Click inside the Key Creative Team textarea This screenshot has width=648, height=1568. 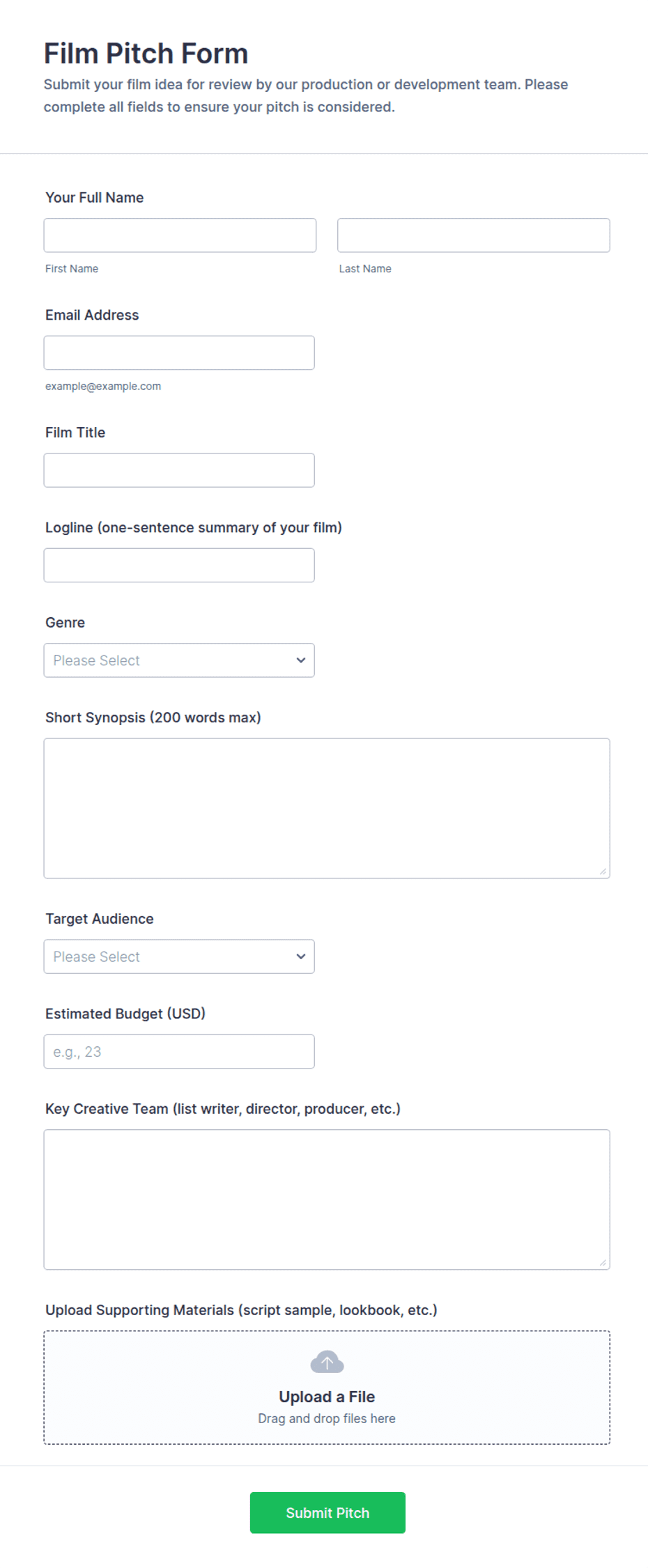[327, 1200]
